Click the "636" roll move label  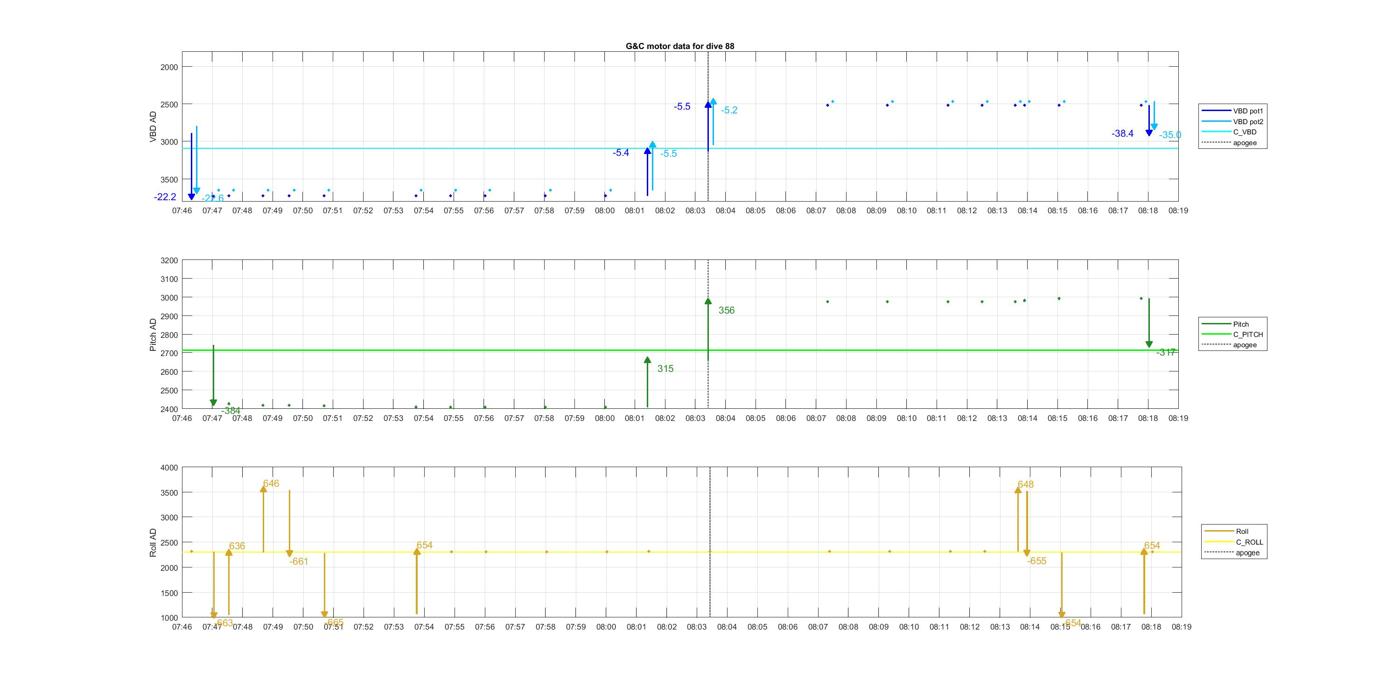(237, 546)
